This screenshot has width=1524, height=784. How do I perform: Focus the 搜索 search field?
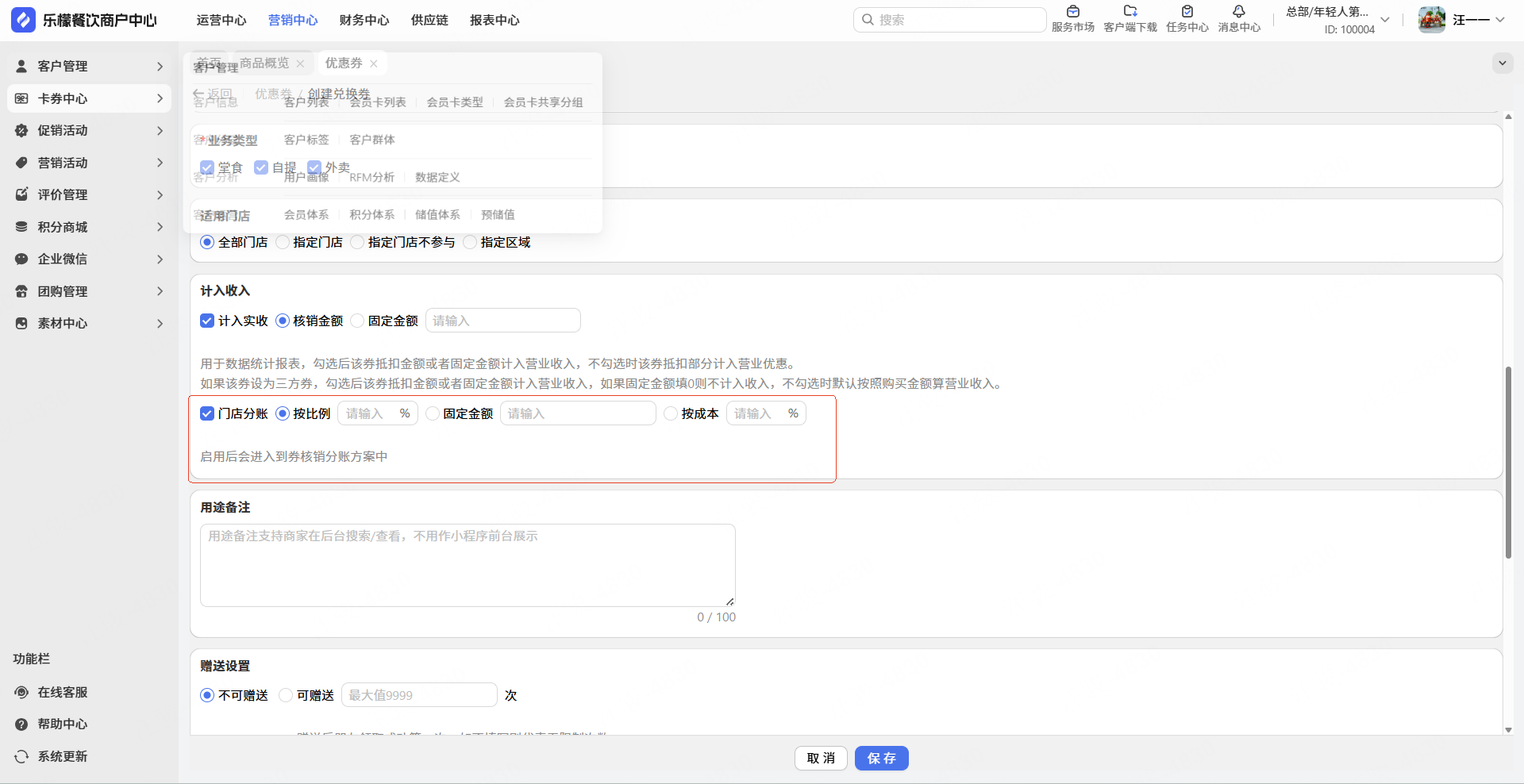[949, 20]
